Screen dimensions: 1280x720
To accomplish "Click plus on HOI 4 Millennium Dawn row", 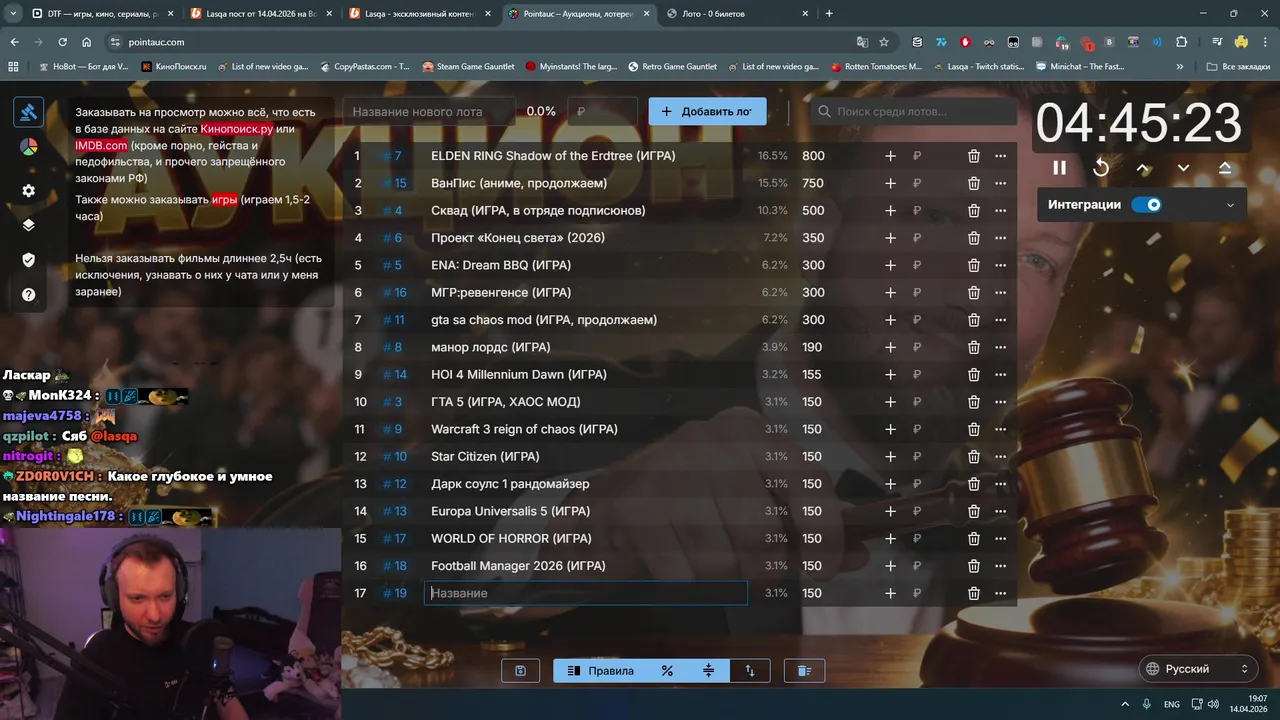I will click(890, 374).
